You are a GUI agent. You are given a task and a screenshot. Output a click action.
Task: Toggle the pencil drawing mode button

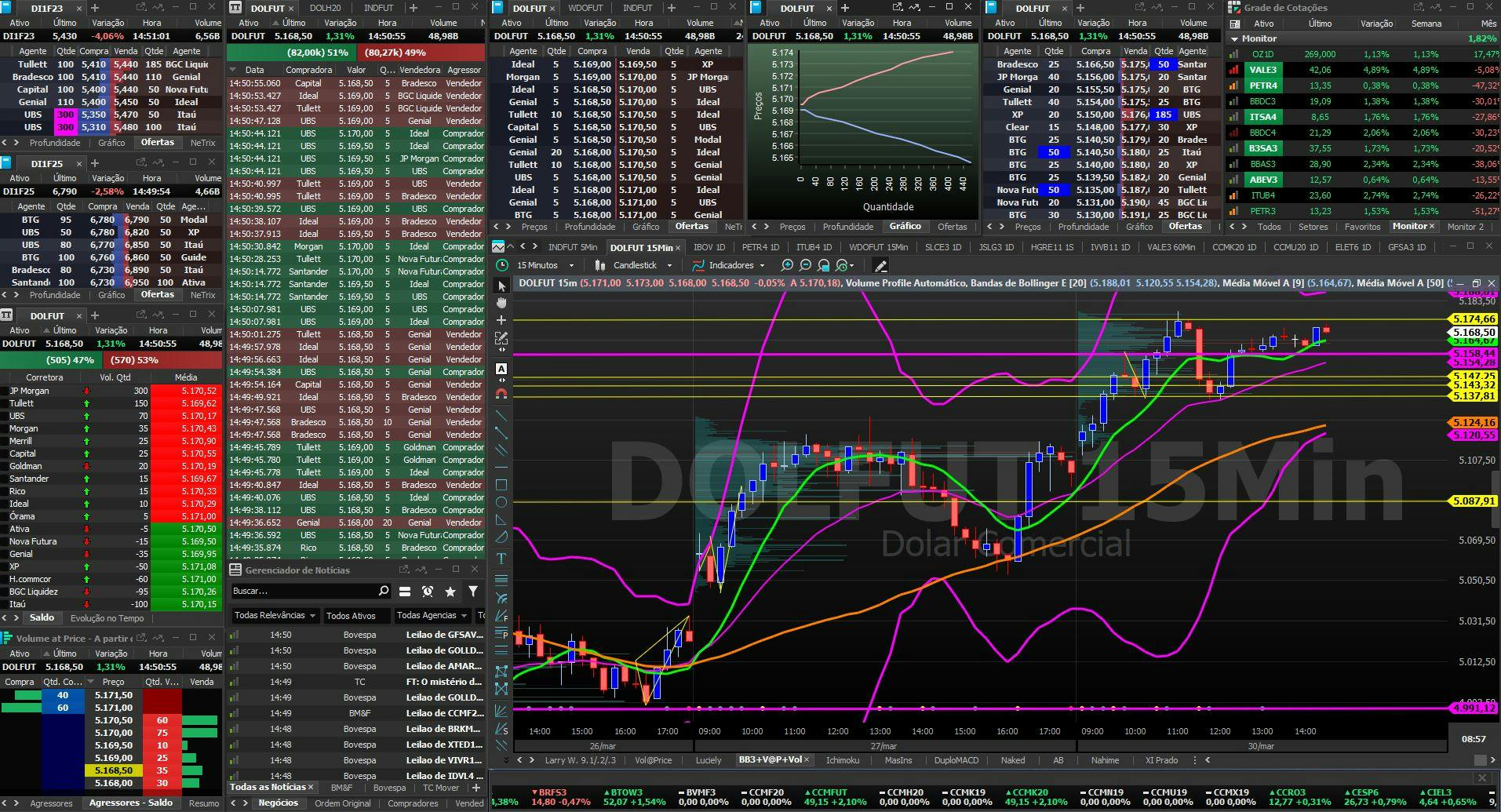(x=880, y=265)
